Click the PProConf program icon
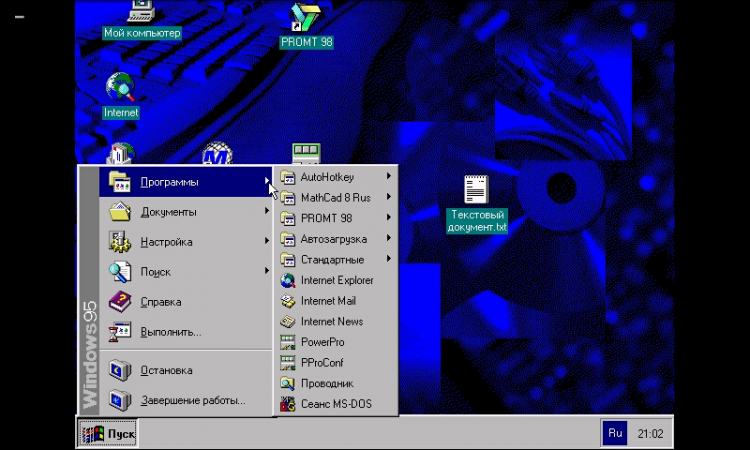The width and height of the screenshot is (750, 450). click(287, 362)
